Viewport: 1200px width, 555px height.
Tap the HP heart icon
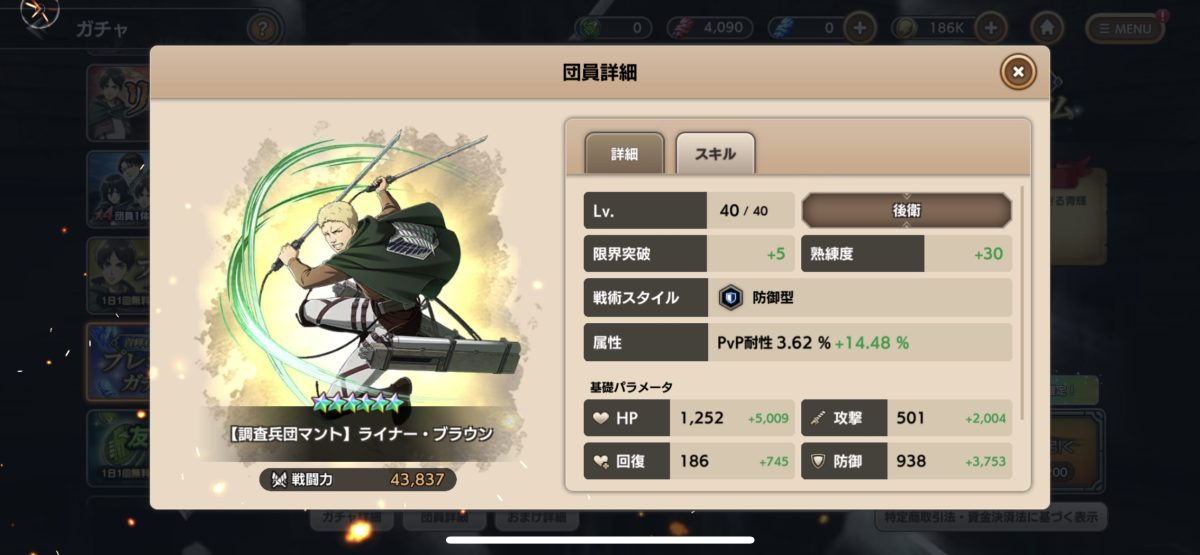[600, 418]
